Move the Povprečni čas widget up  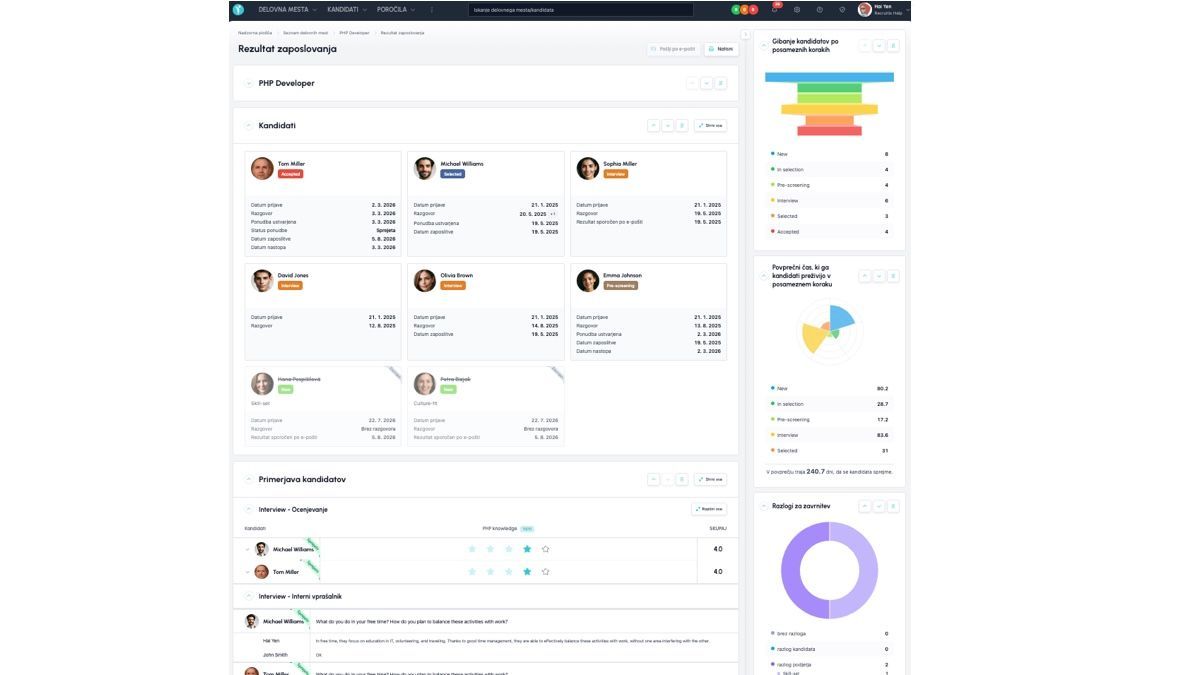865,276
